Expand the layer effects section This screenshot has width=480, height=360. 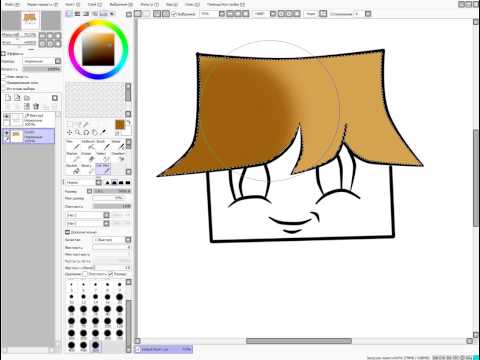coord(4,53)
